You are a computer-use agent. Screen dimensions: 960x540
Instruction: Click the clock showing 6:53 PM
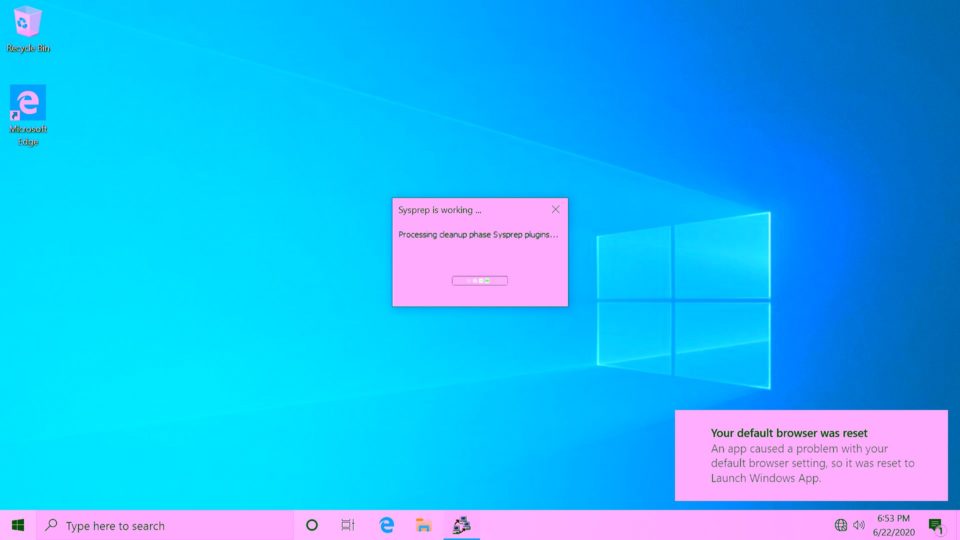893,518
